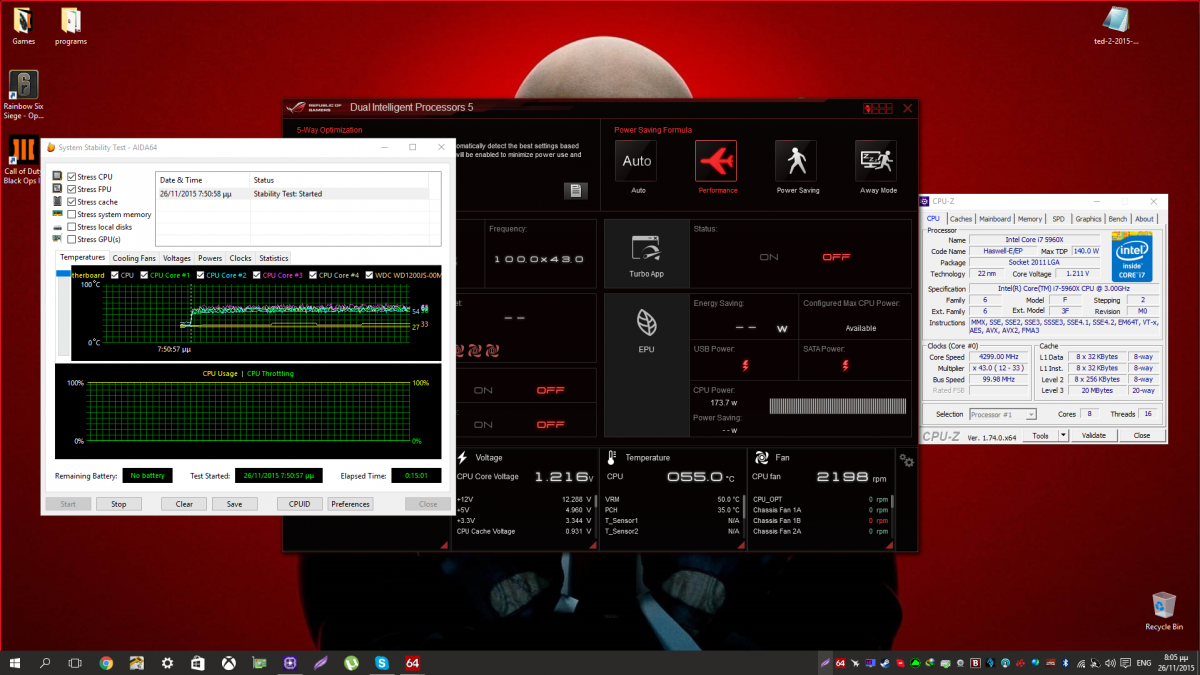Open the Caches tab in CPU-Z
Screen dimensions: 1200x675
click(x=961, y=218)
